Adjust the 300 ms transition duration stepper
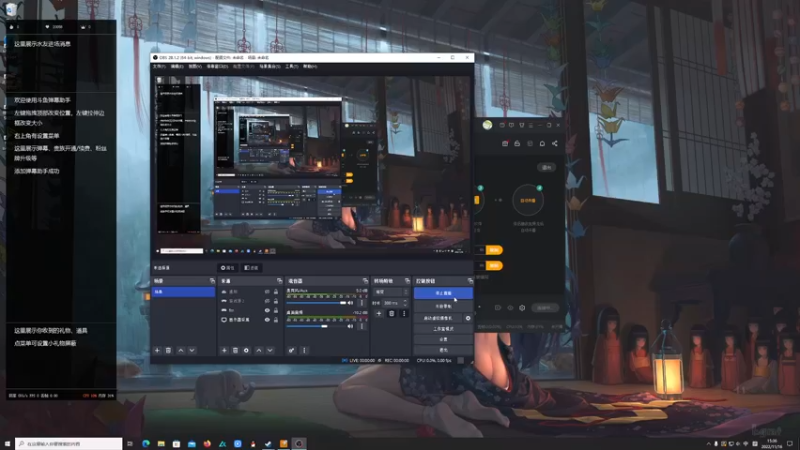Viewport: 800px width, 450px height. pyautogui.click(x=406, y=303)
